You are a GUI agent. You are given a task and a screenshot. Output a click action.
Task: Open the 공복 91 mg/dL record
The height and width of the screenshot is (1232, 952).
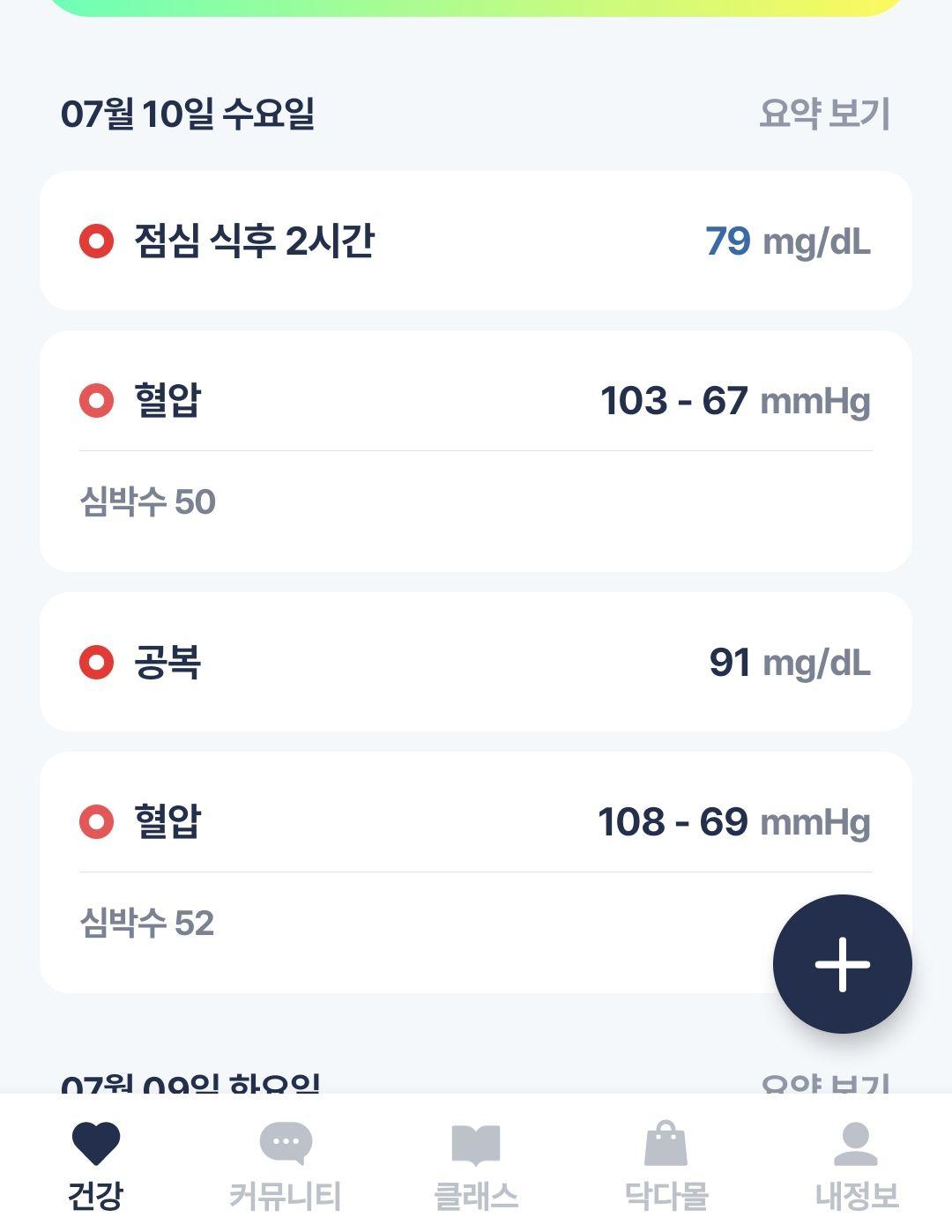(x=476, y=662)
